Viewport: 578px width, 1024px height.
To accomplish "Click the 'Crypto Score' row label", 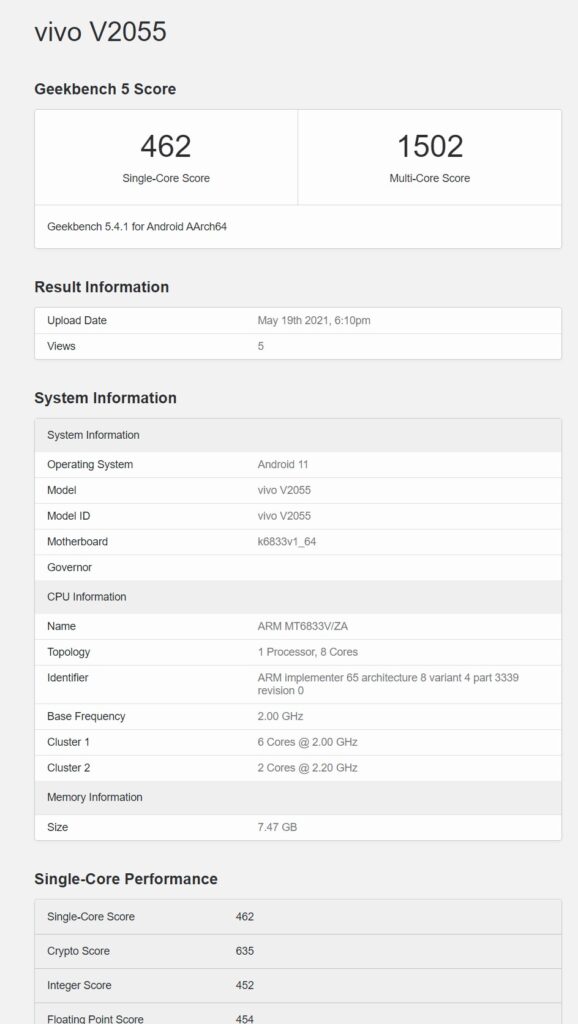I will pyautogui.click(x=78, y=951).
